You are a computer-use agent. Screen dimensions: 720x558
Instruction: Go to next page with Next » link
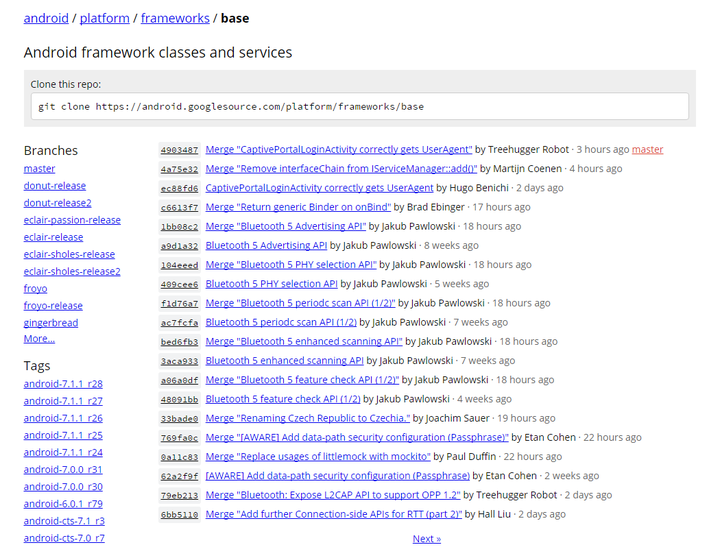(427, 539)
